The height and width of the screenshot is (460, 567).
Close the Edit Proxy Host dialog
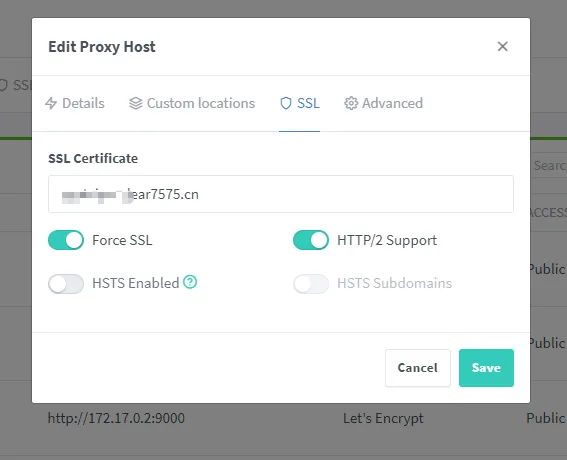pos(502,46)
